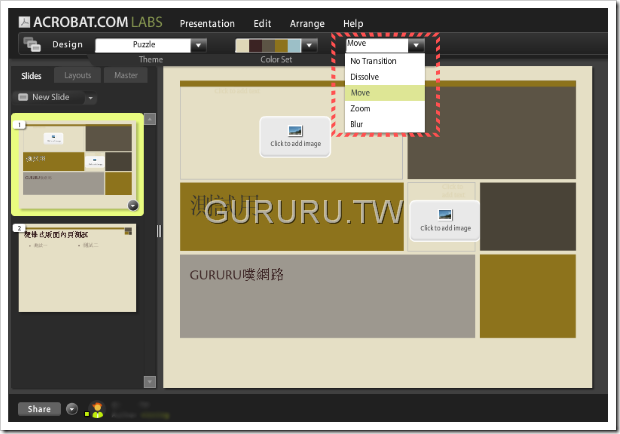Click the Color Set label
The height and width of the screenshot is (434, 620).
pyautogui.click(x=276, y=60)
